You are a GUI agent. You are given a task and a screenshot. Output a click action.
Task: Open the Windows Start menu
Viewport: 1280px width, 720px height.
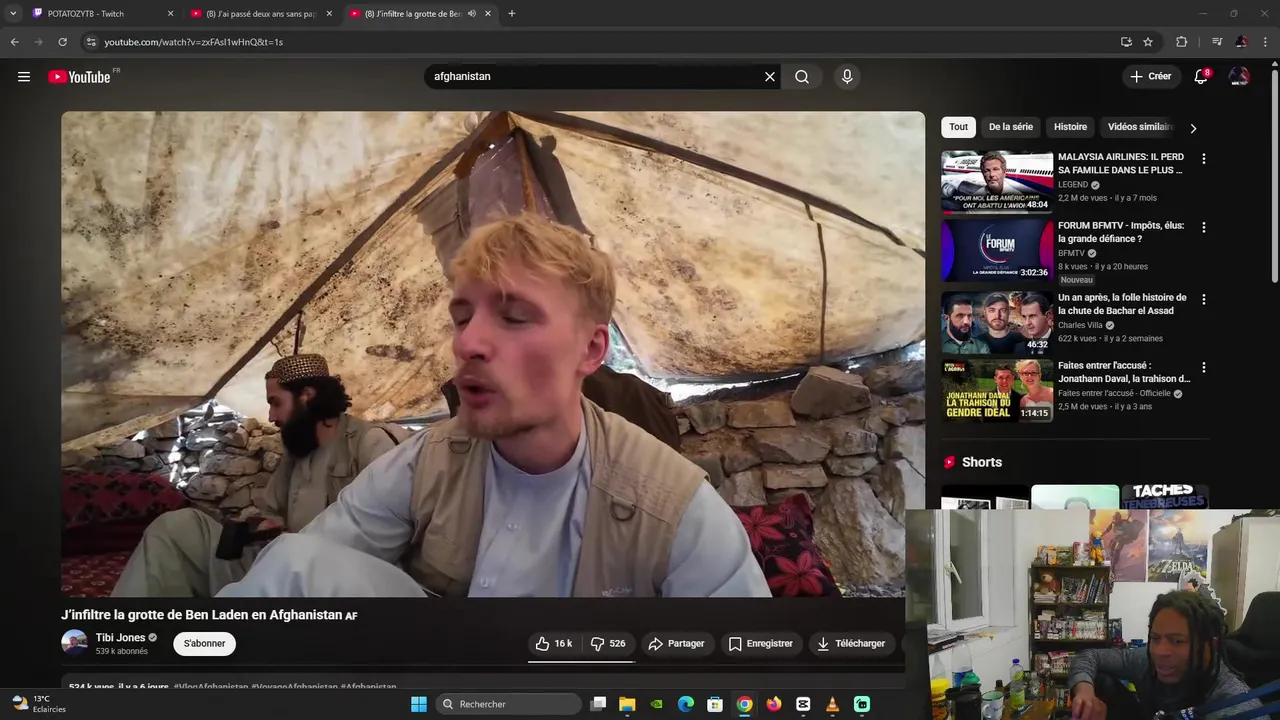[419, 704]
